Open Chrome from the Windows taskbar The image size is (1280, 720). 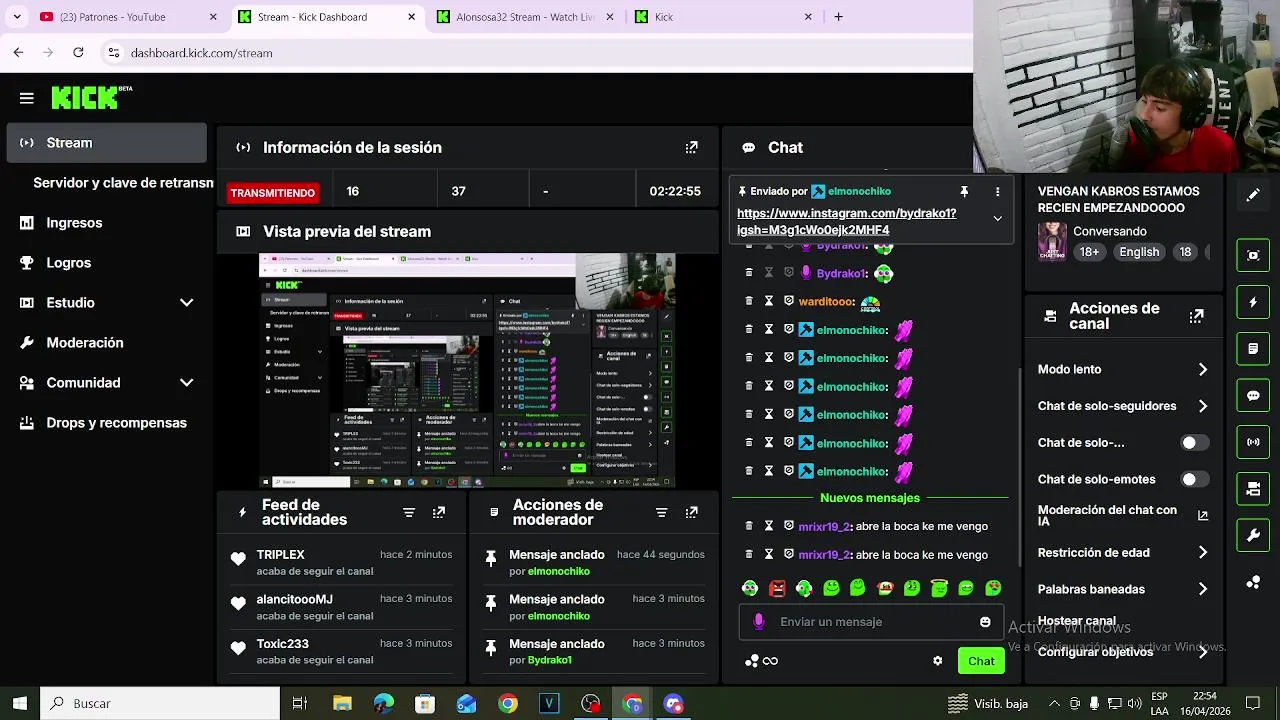pos(508,704)
